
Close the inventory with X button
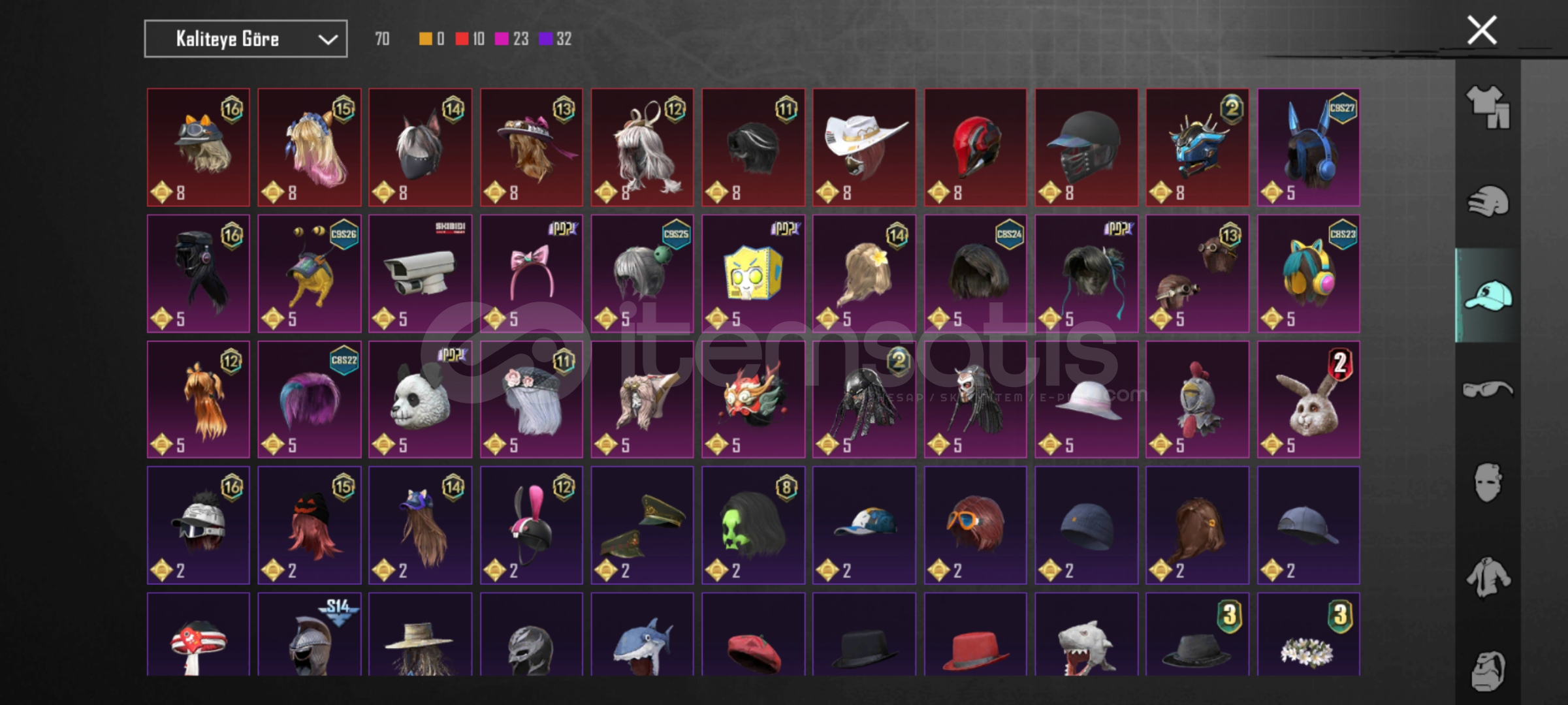coord(1482,31)
